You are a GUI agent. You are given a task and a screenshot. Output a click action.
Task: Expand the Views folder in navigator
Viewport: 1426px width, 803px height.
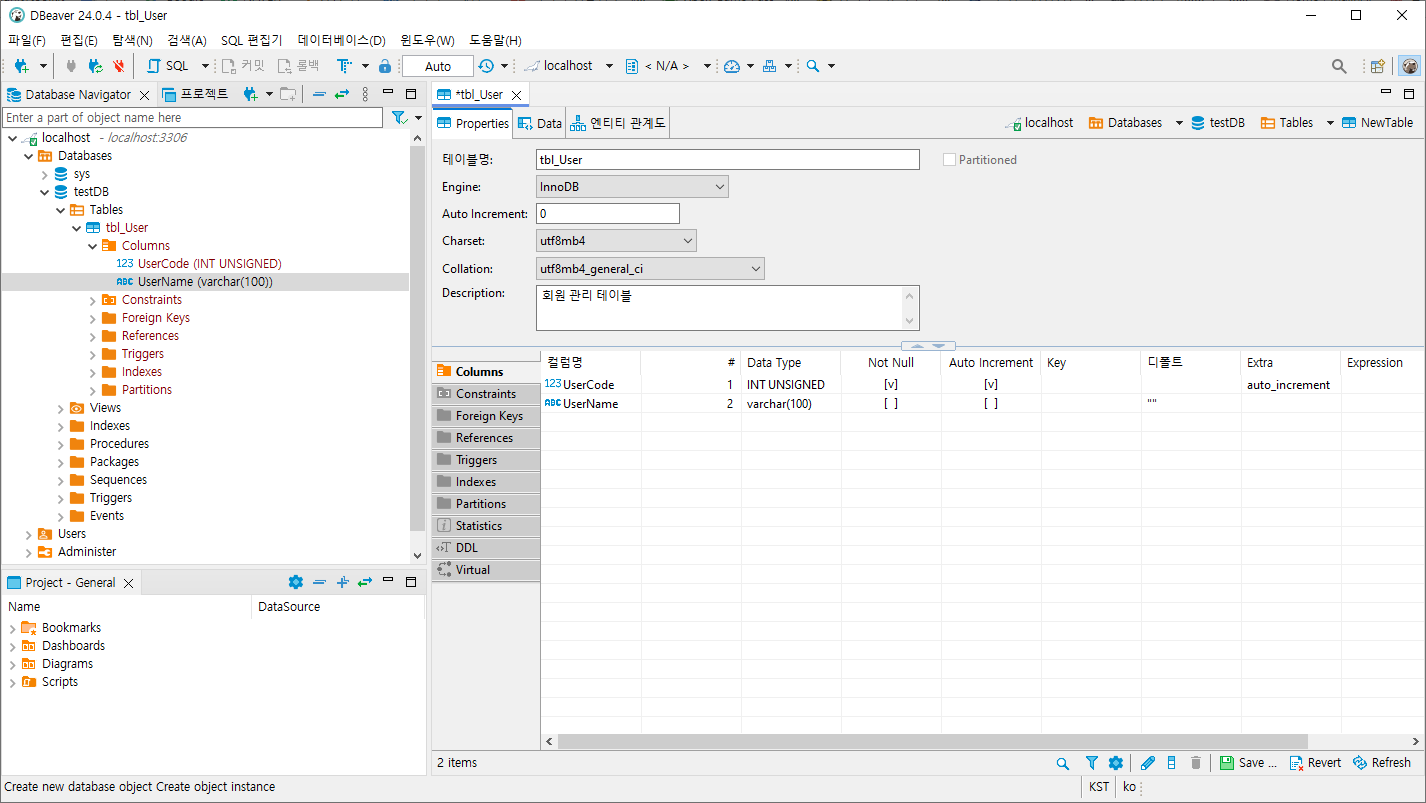coord(61,408)
